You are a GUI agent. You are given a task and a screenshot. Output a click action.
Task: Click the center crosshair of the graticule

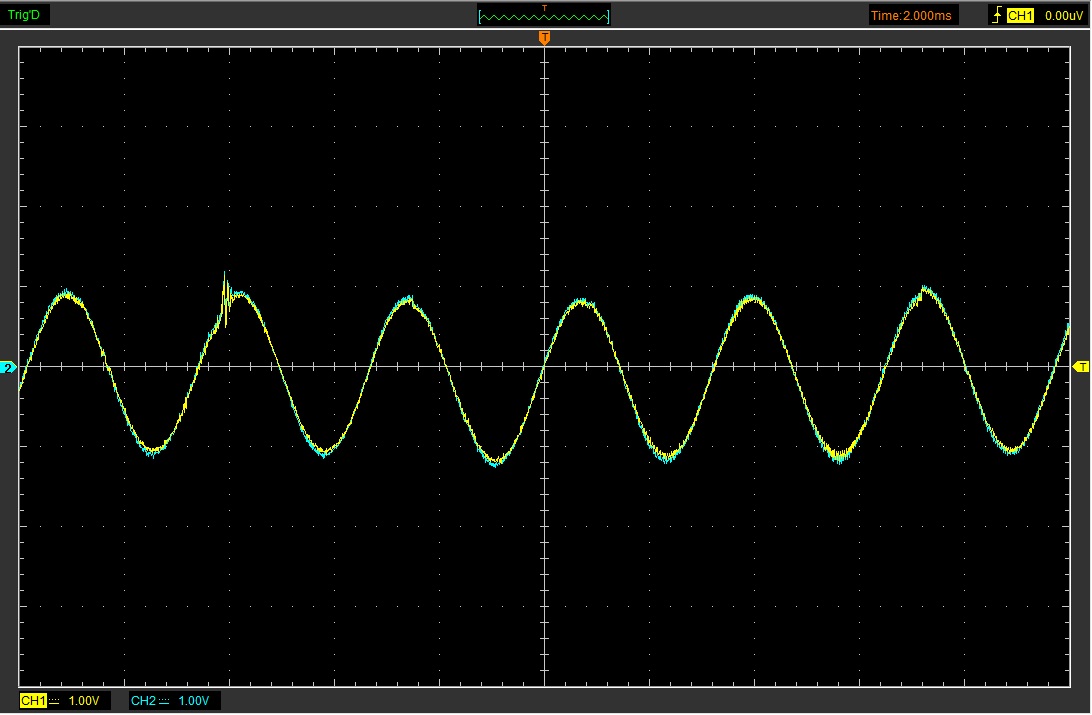click(544, 367)
